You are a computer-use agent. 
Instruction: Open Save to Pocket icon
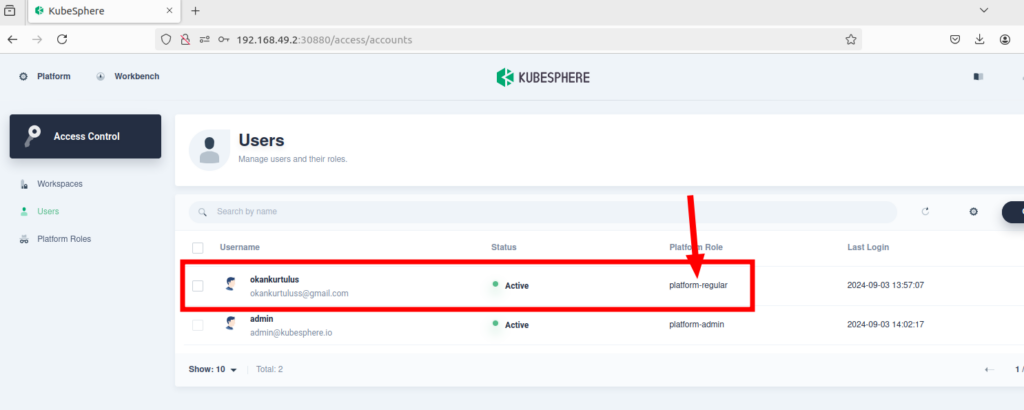pos(955,40)
